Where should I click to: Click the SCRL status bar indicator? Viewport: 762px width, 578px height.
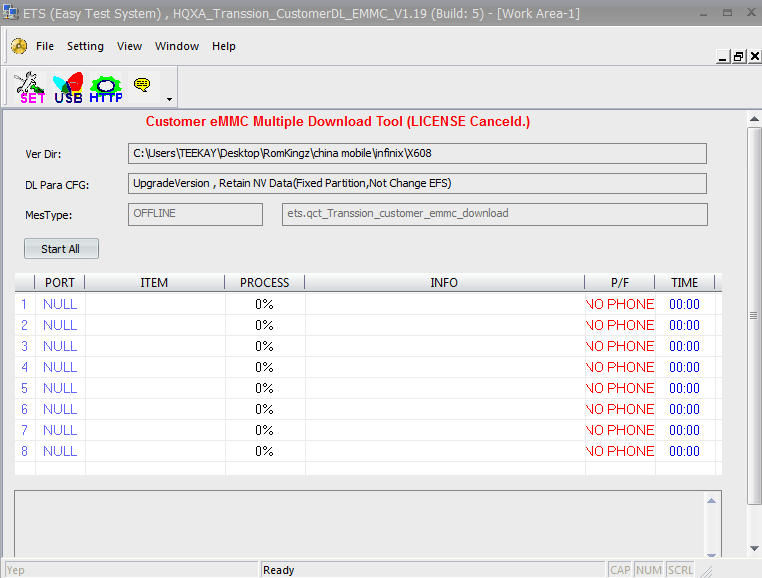coord(680,570)
